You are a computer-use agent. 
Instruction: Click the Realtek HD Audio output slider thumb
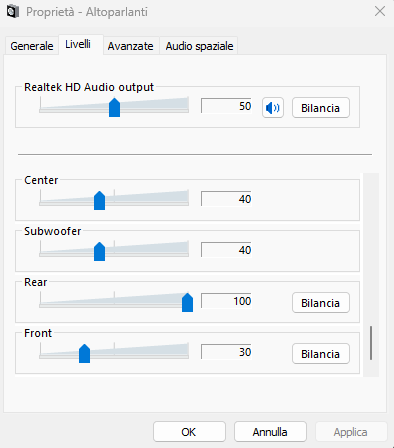click(x=114, y=107)
